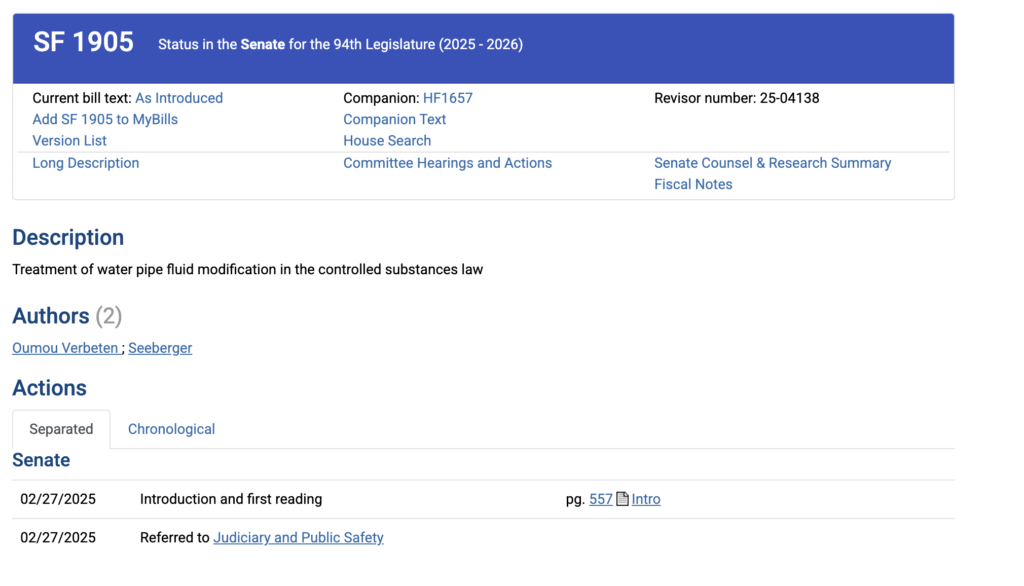View the Companion Text
The width and height of the screenshot is (1024, 586).
pos(394,119)
